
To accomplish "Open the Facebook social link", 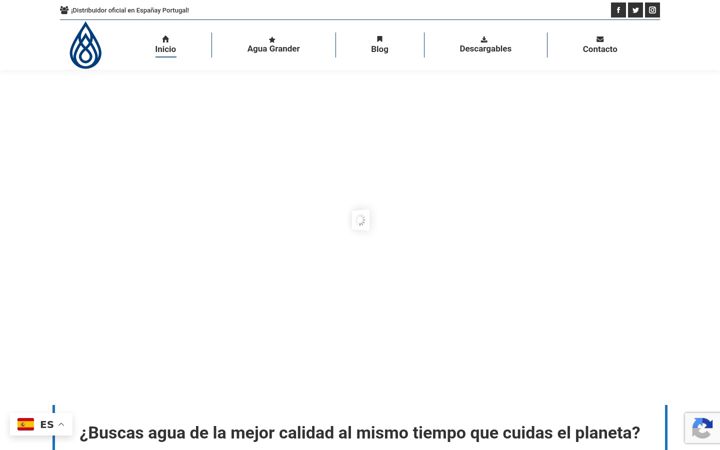I will pyautogui.click(x=618, y=10).
